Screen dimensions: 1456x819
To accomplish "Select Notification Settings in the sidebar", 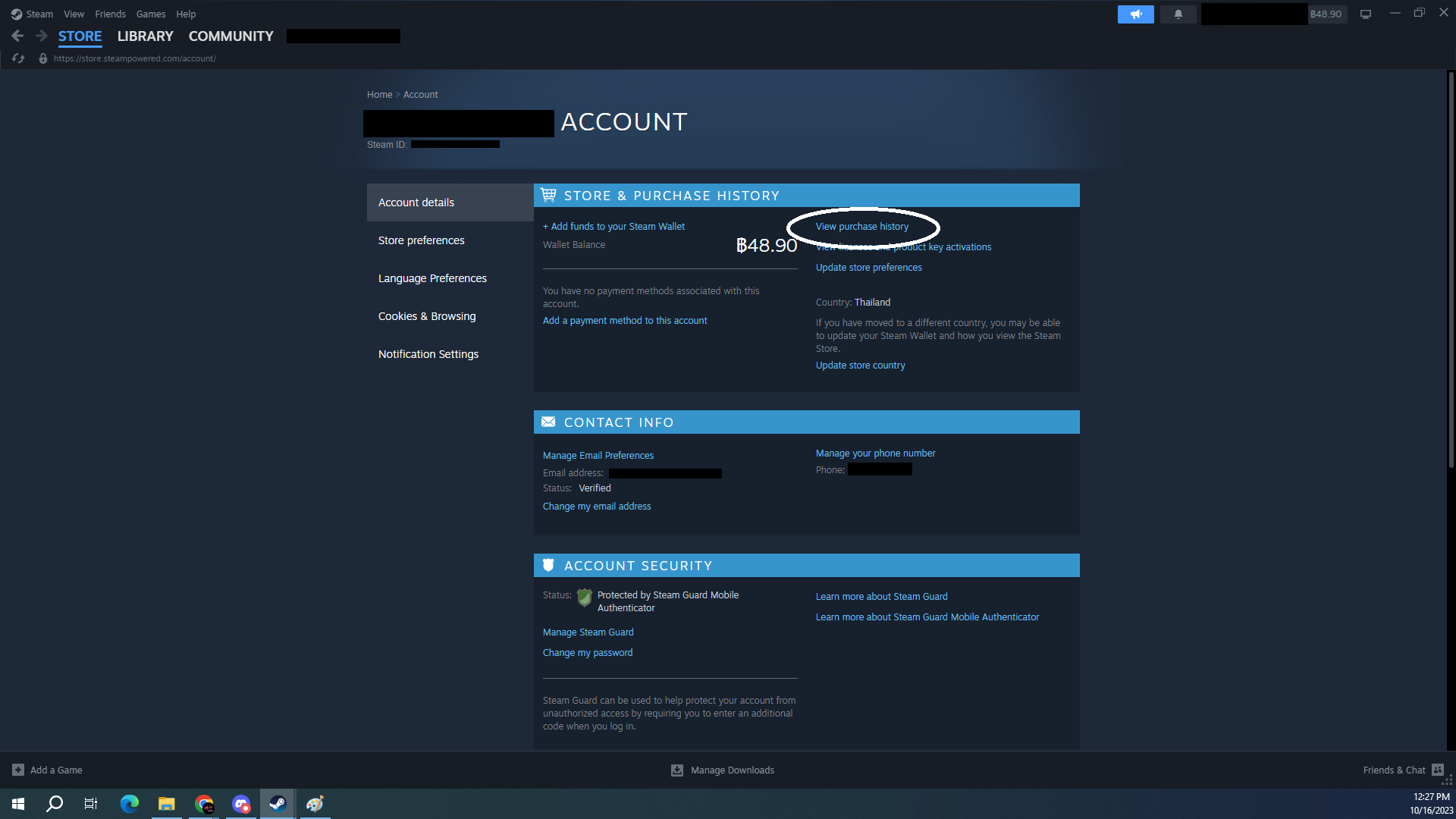I will (428, 354).
